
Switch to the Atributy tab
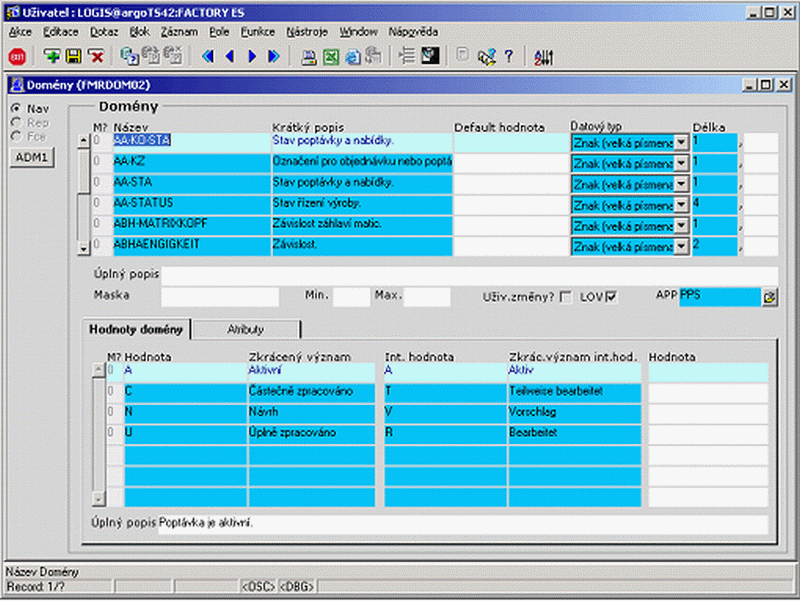[x=246, y=330]
